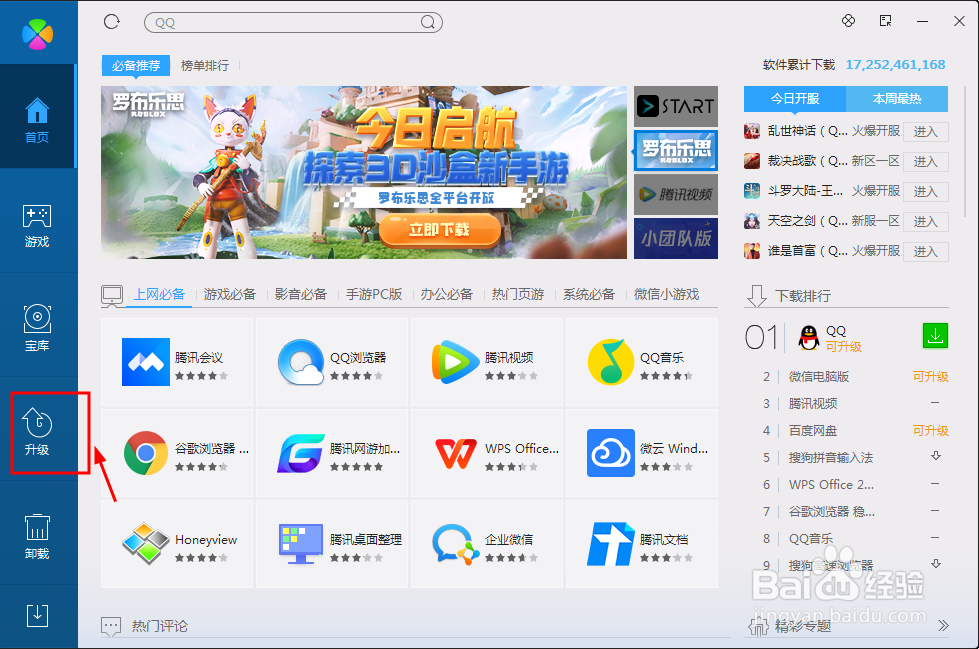
Task: Open the Upgrade (升级) sidebar section
Action: [x=37, y=432]
